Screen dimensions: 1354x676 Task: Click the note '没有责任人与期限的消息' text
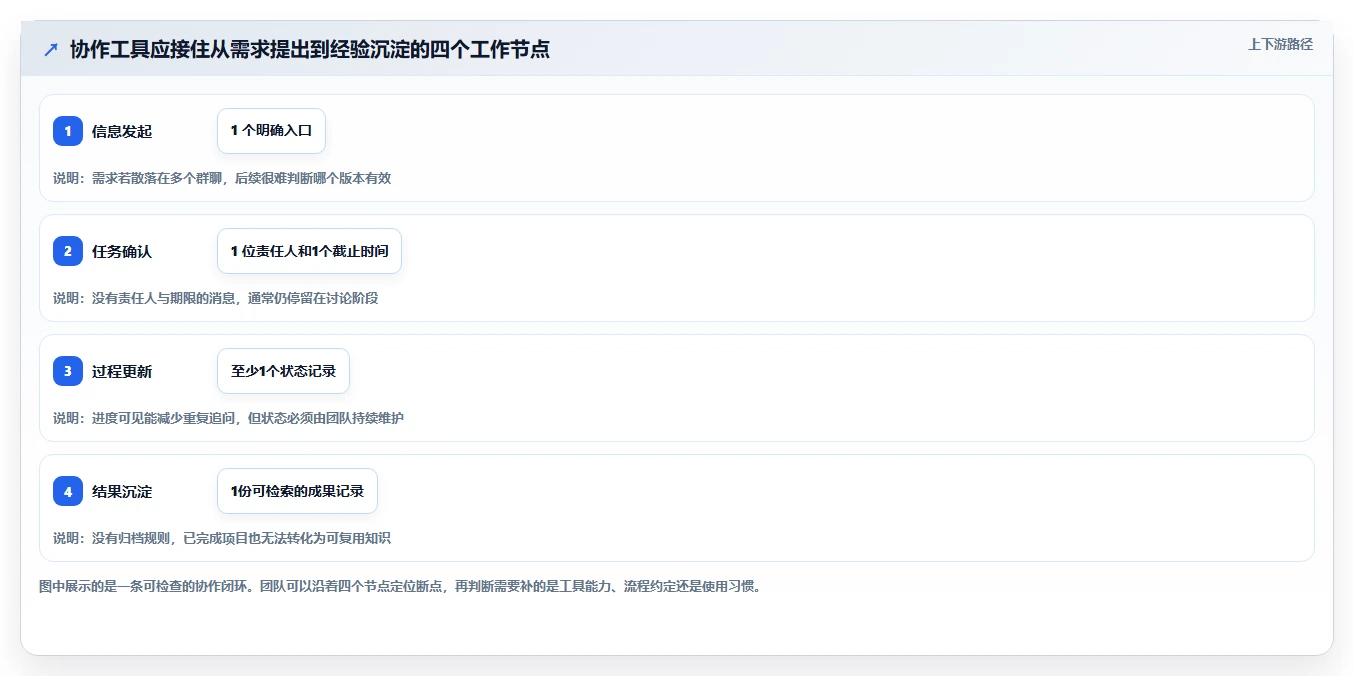pos(163,298)
